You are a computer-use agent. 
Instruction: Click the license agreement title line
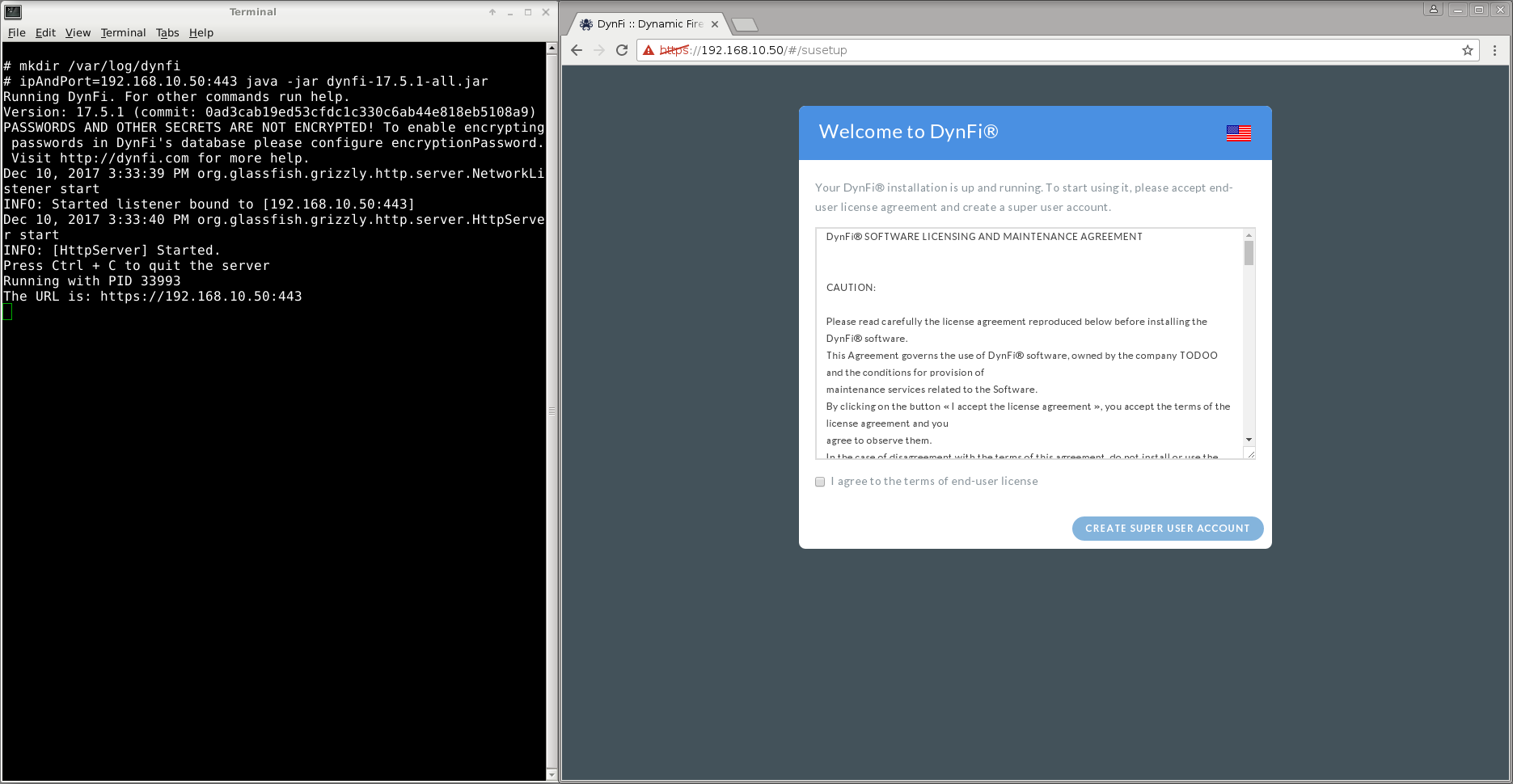984,237
